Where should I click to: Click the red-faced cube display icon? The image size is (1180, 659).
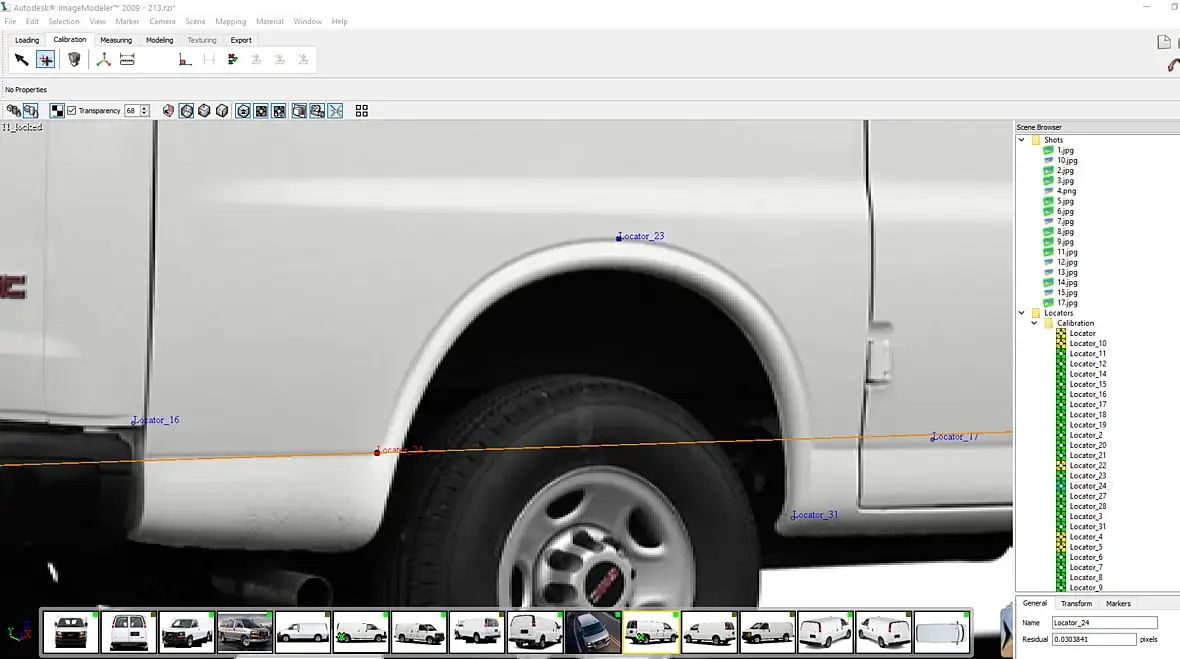pyautogui.click(x=168, y=111)
